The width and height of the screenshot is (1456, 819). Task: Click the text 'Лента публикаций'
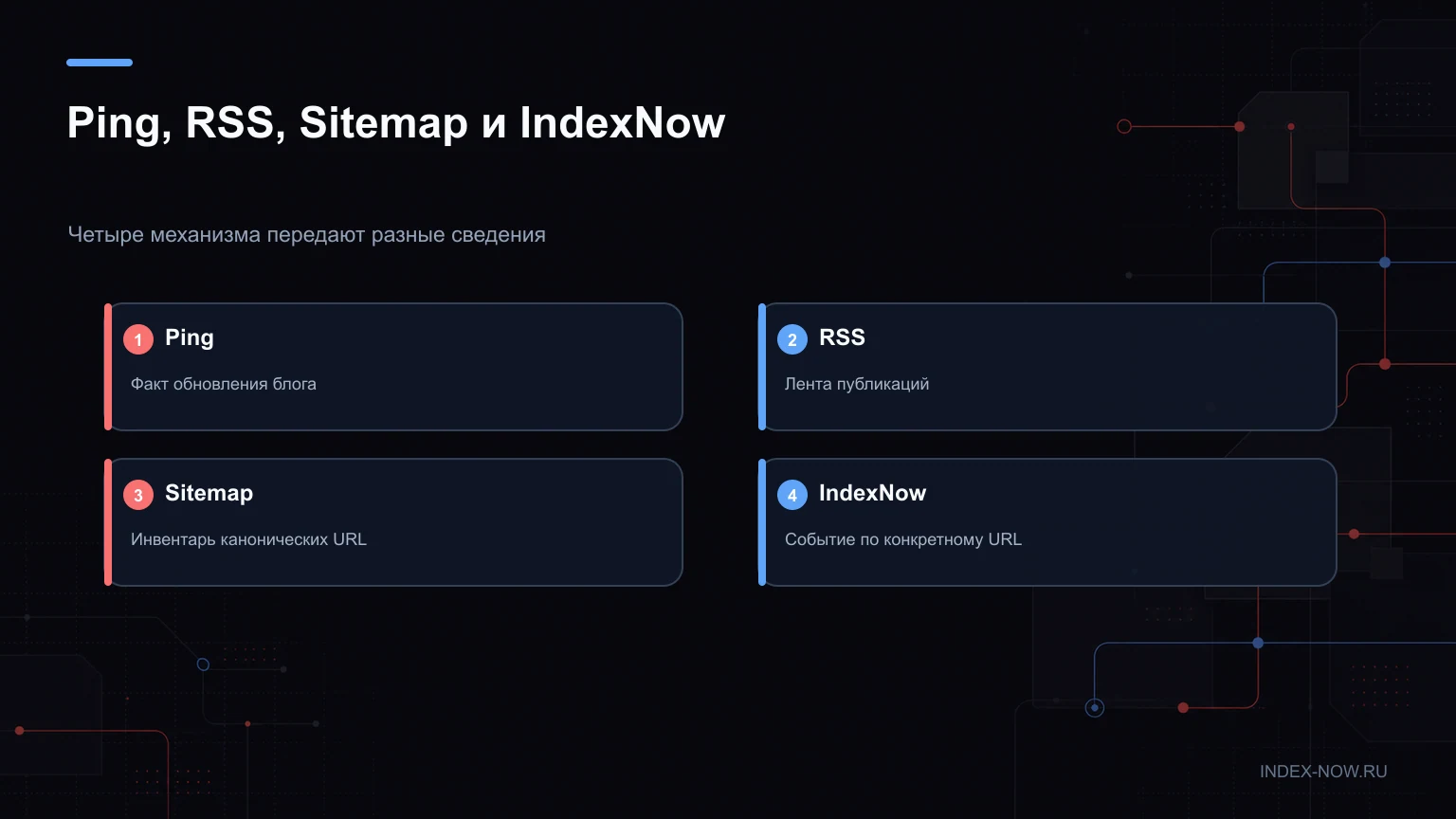pyautogui.click(x=857, y=384)
